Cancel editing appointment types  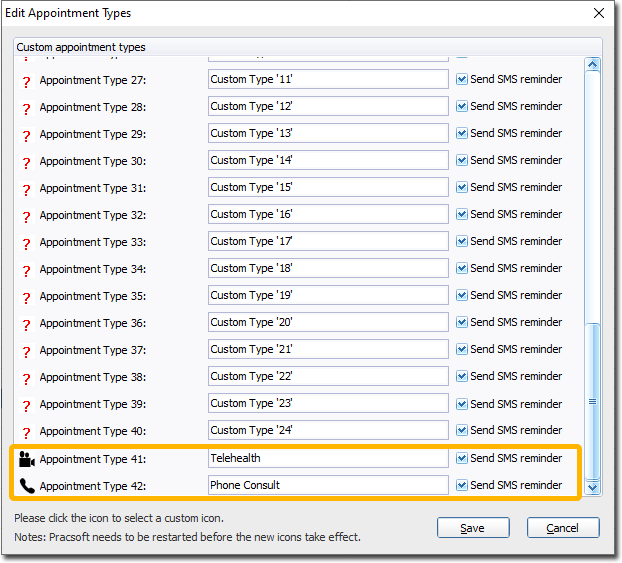tap(563, 528)
